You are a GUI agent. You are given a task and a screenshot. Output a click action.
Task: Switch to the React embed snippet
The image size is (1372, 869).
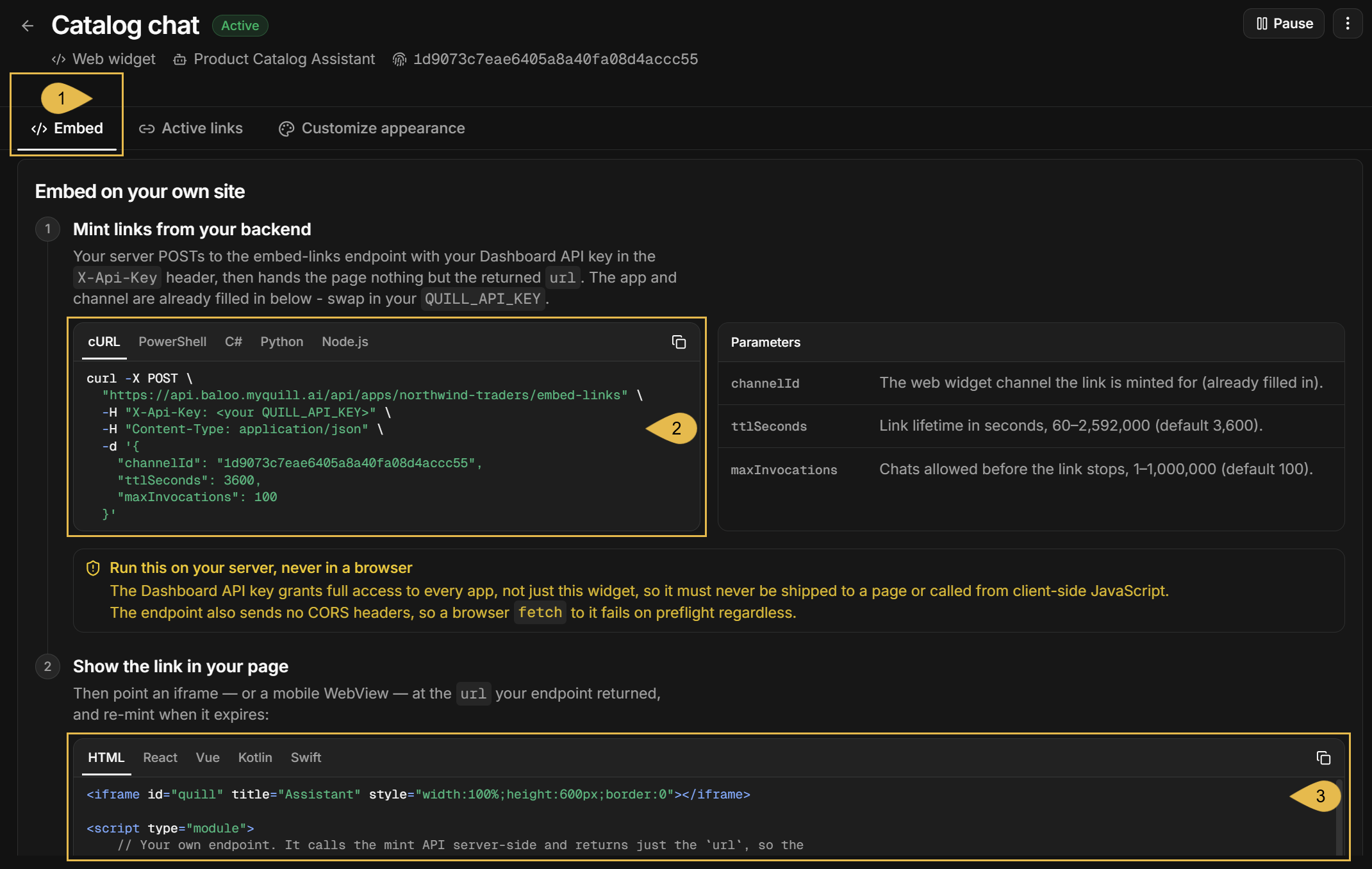(160, 757)
